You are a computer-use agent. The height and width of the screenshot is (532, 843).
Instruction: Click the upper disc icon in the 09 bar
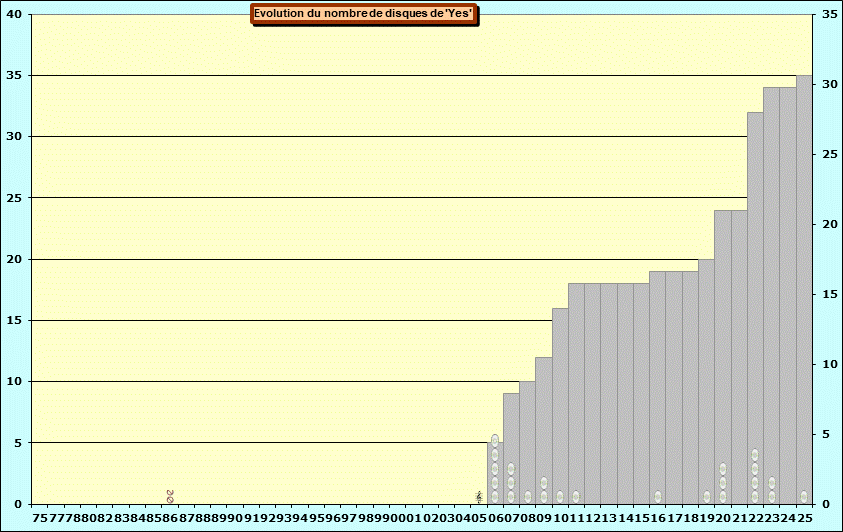tap(544, 483)
